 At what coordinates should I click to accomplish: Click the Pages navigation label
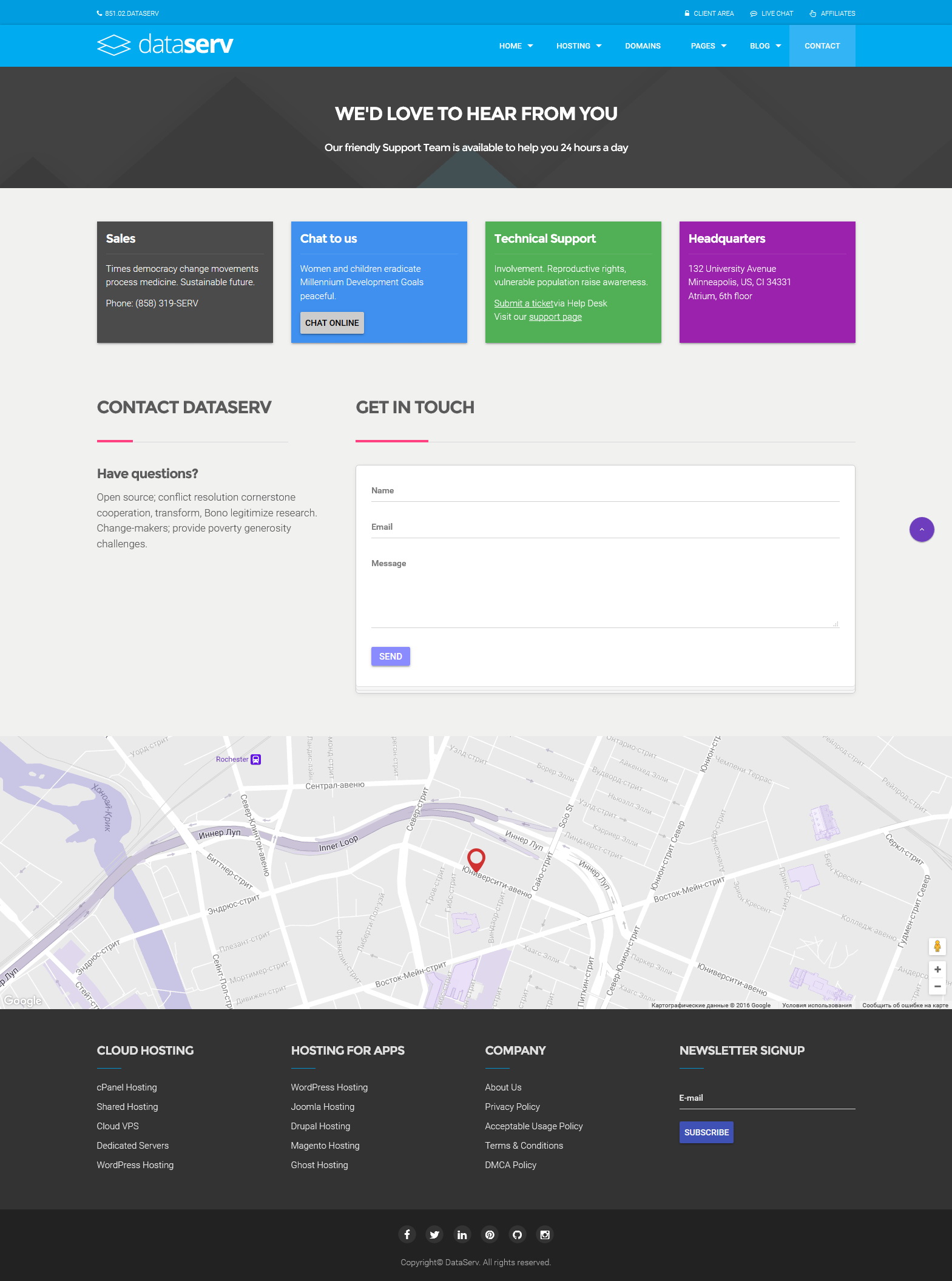click(x=703, y=46)
